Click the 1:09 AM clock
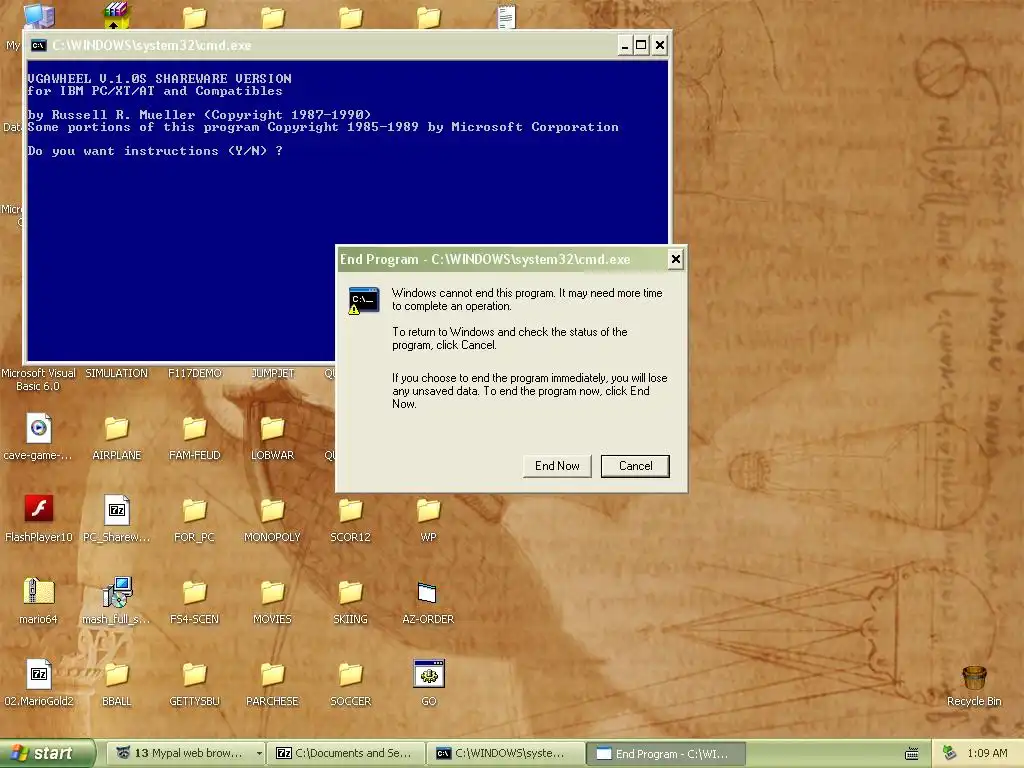Image resolution: width=1024 pixels, height=768 pixels. pos(987,753)
